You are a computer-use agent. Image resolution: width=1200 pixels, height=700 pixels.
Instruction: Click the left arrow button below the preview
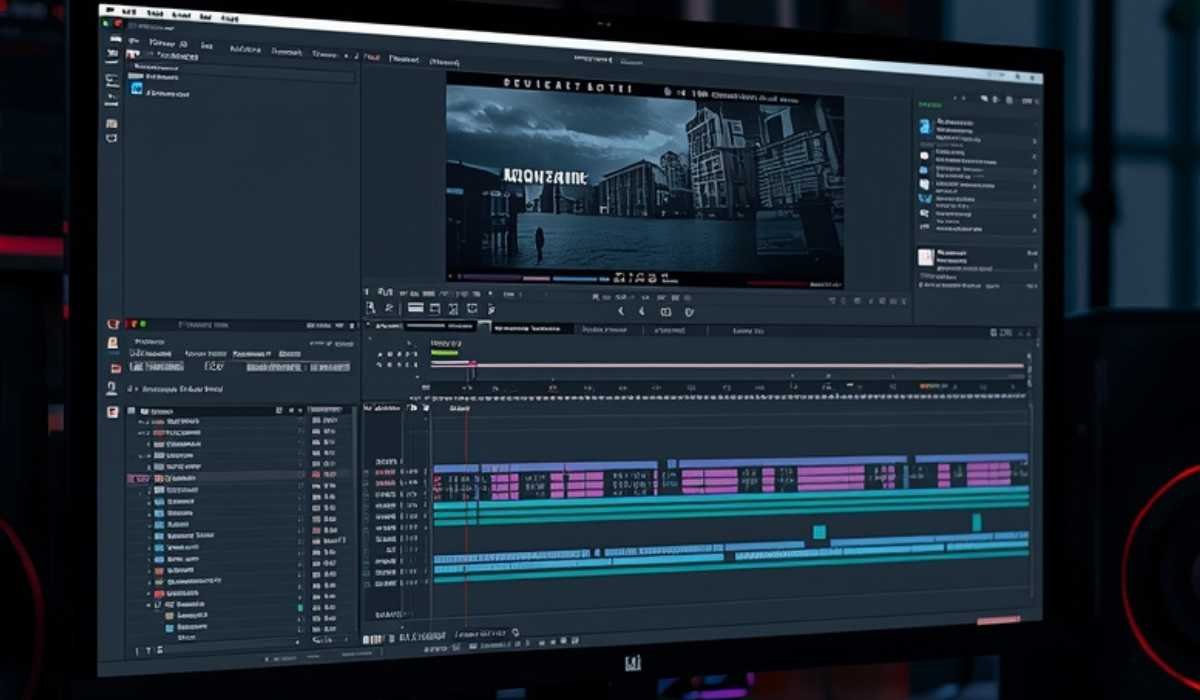point(620,312)
